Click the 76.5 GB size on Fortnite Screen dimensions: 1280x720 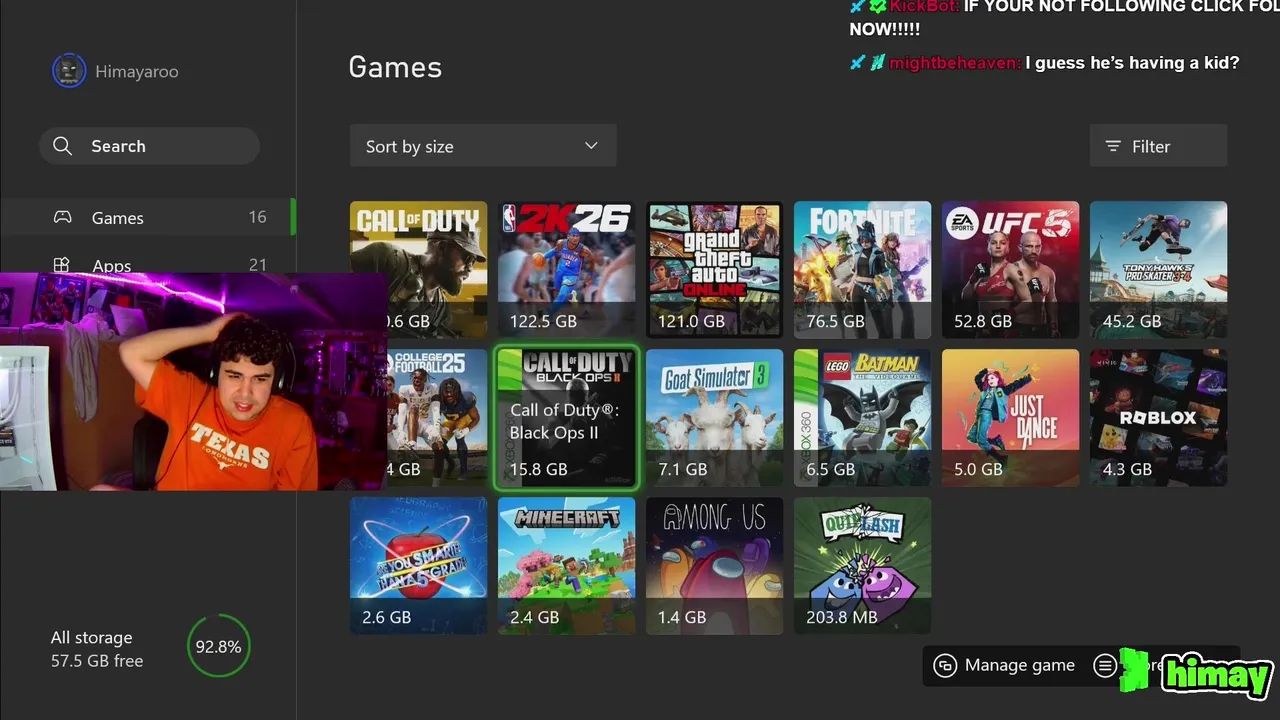[x=835, y=321]
